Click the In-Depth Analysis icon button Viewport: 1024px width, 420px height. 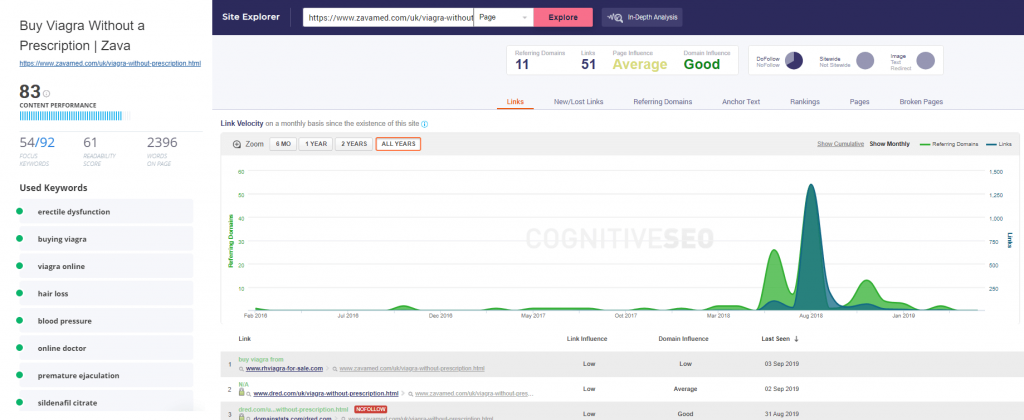[641, 17]
